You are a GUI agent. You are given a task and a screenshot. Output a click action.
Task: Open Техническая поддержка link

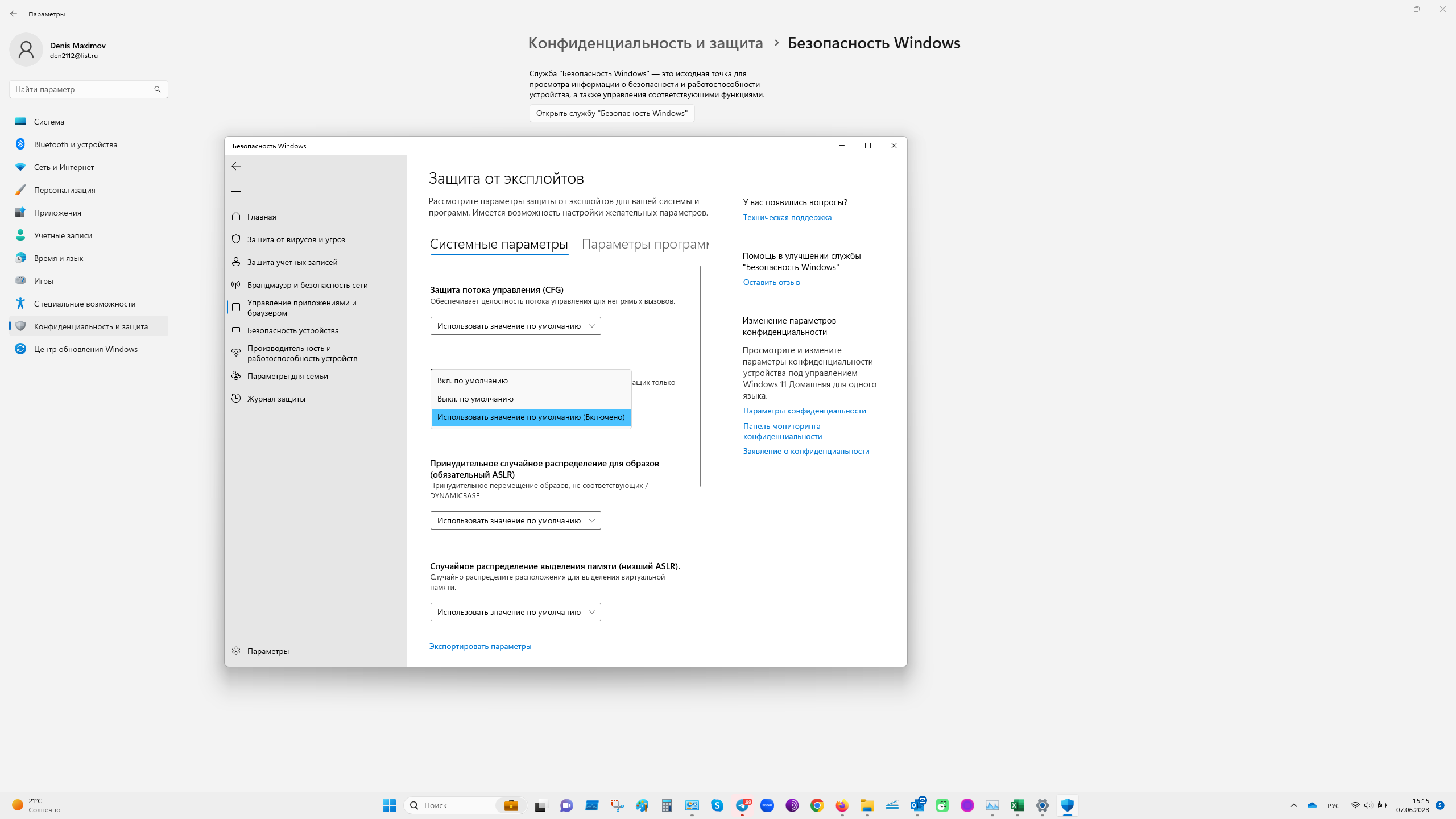point(787,217)
